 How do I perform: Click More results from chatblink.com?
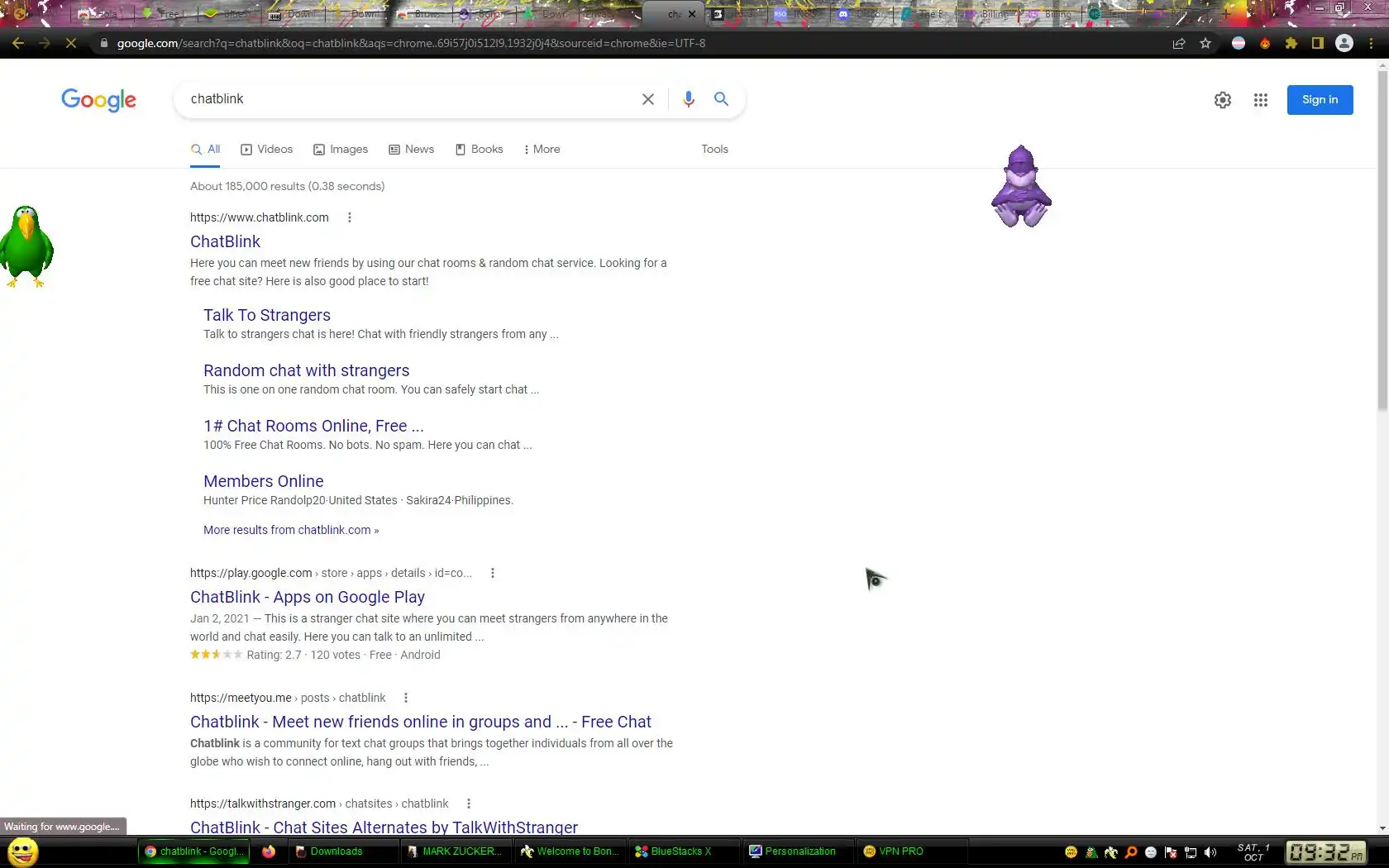pyautogui.click(x=291, y=530)
